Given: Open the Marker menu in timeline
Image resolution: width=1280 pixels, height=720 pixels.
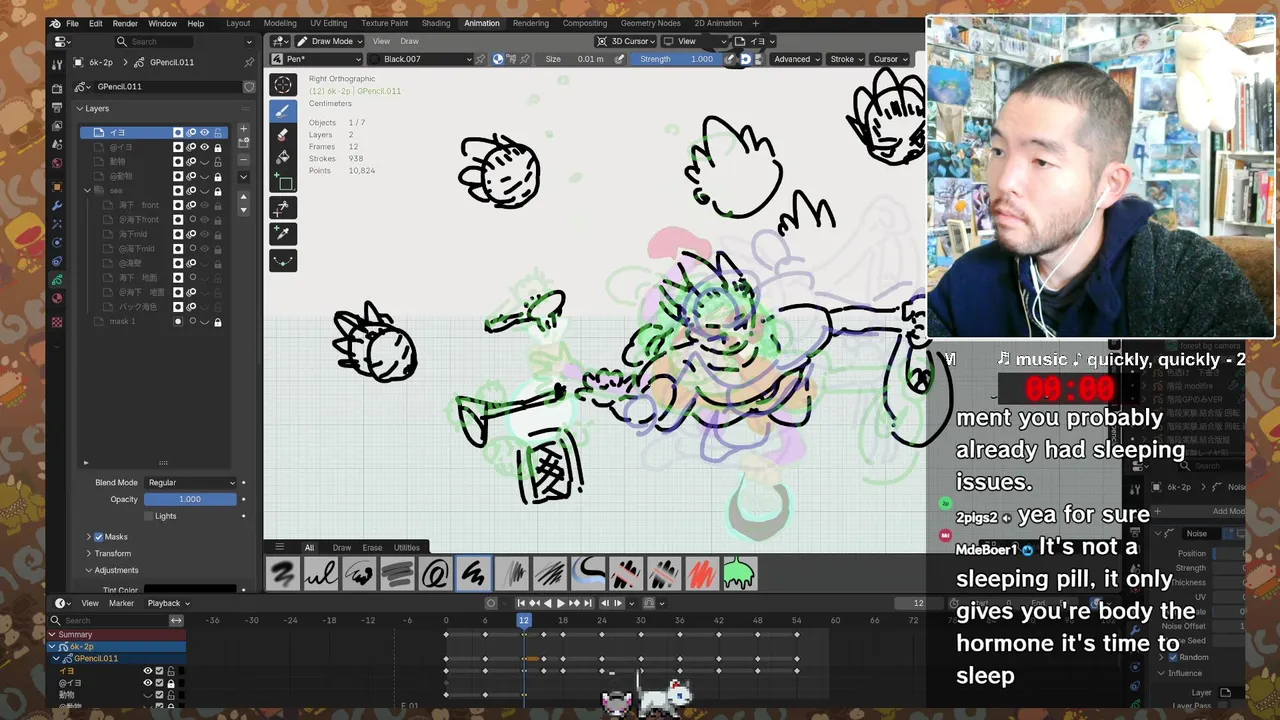Looking at the screenshot, I should [121, 603].
